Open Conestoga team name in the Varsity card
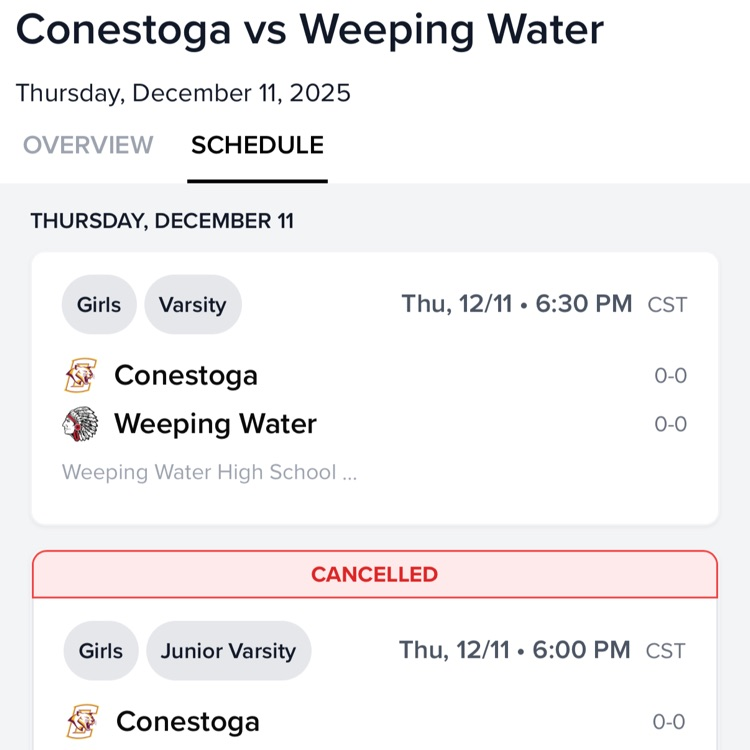This screenshot has width=750, height=750. pyautogui.click(x=186, y=376)
